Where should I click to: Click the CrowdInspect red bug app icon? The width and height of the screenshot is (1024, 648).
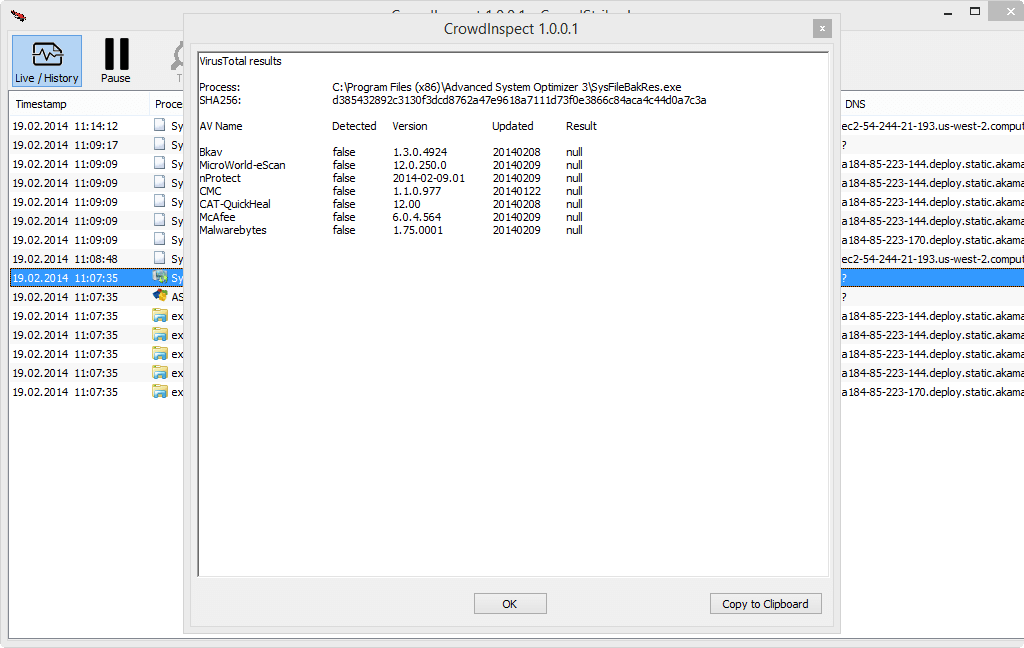click(x=18, y=15)
